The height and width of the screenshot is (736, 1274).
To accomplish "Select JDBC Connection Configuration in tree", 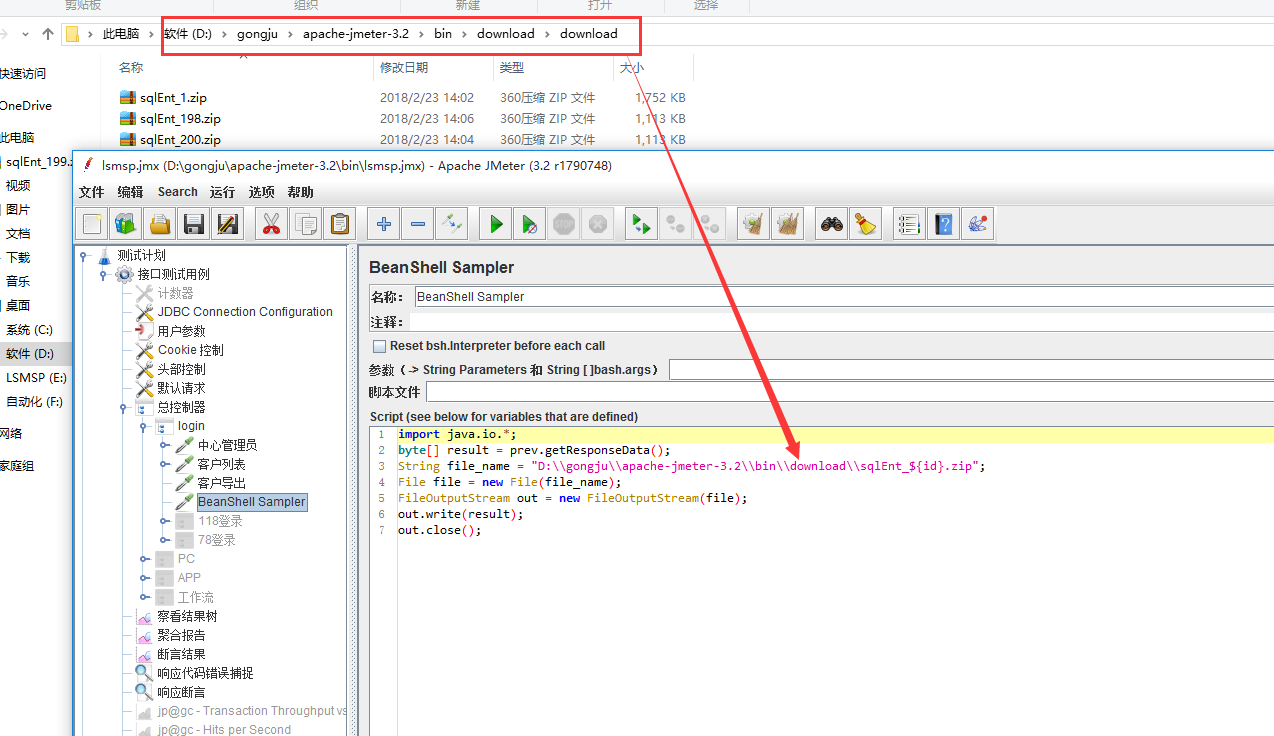I will 245,312.
